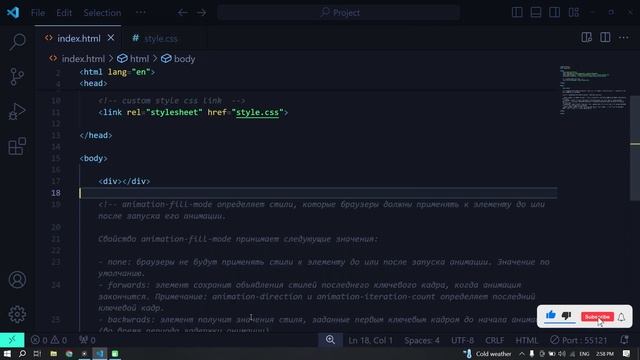Click the VS Code logo icon
Viewport: 640px width, 360px height.
pos(13,12)
